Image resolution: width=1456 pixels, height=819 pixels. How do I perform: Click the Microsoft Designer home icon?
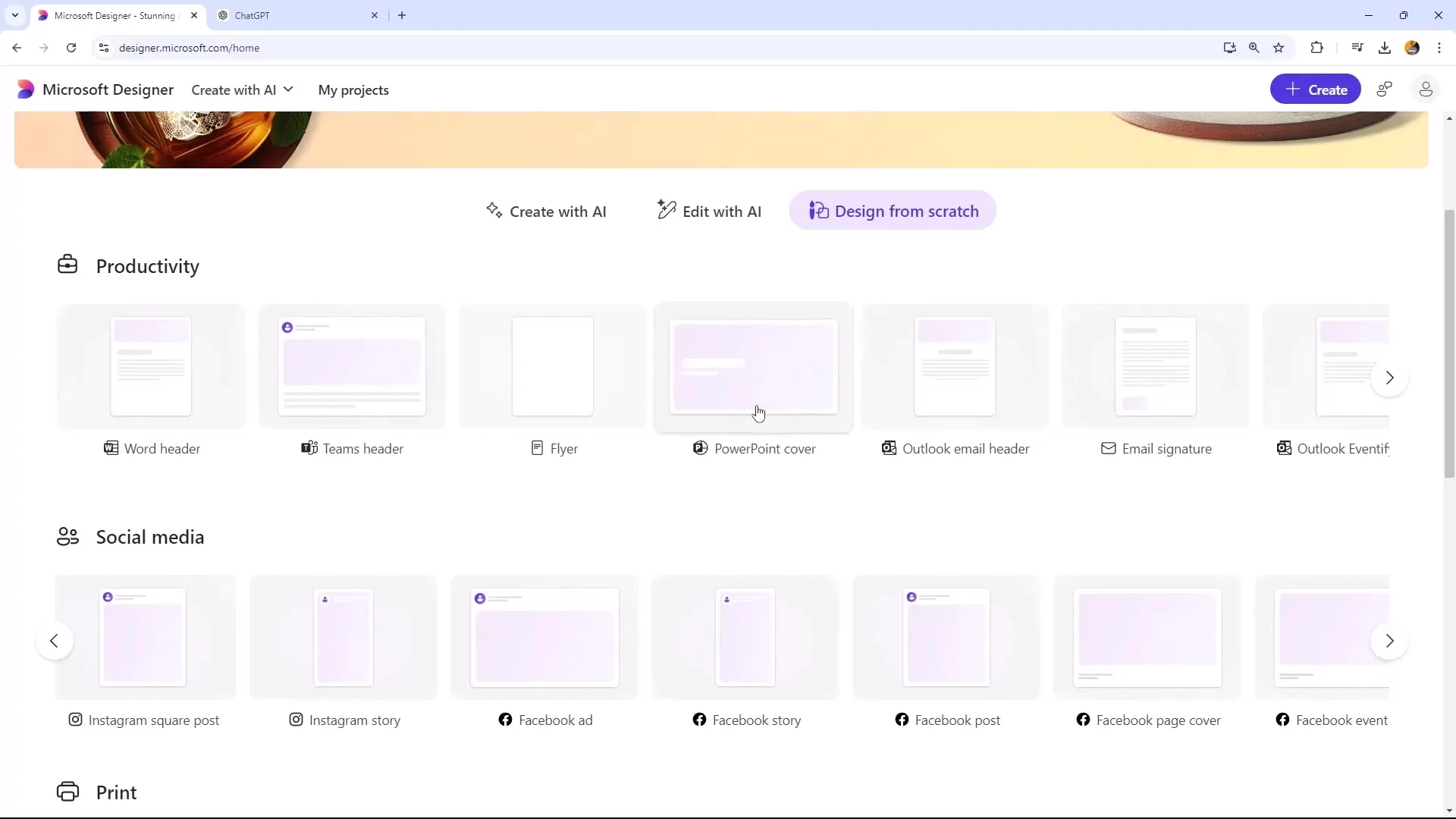click(25, 89)
